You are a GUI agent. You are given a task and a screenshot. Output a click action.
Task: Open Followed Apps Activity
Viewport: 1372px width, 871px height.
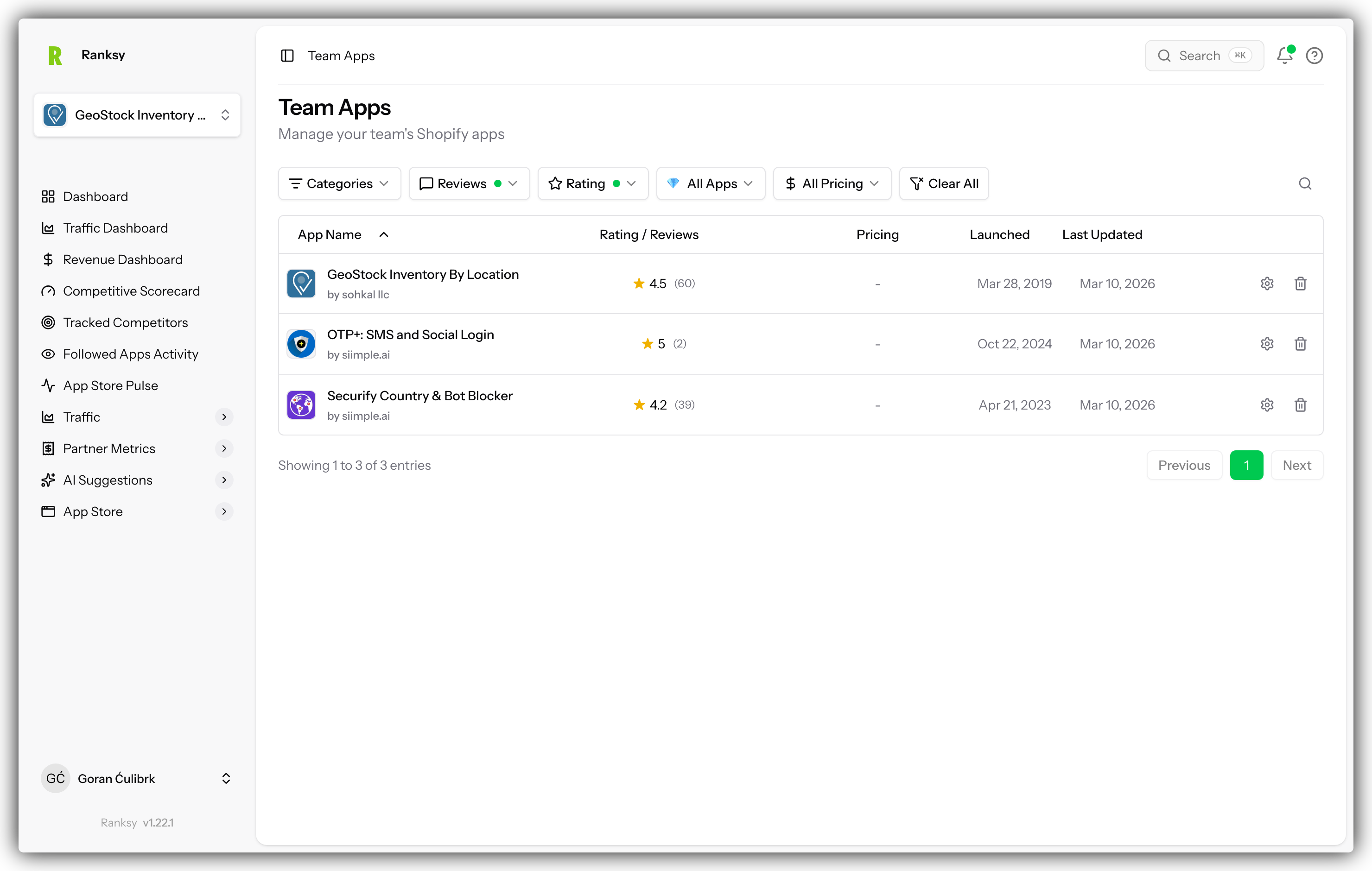[x=137, y=354]
